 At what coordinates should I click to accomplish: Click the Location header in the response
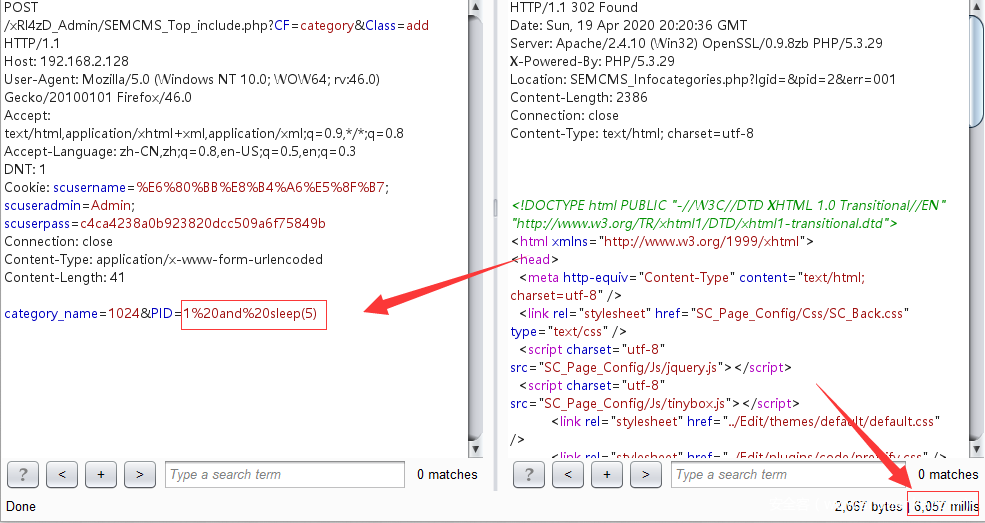tap(703, 79)
